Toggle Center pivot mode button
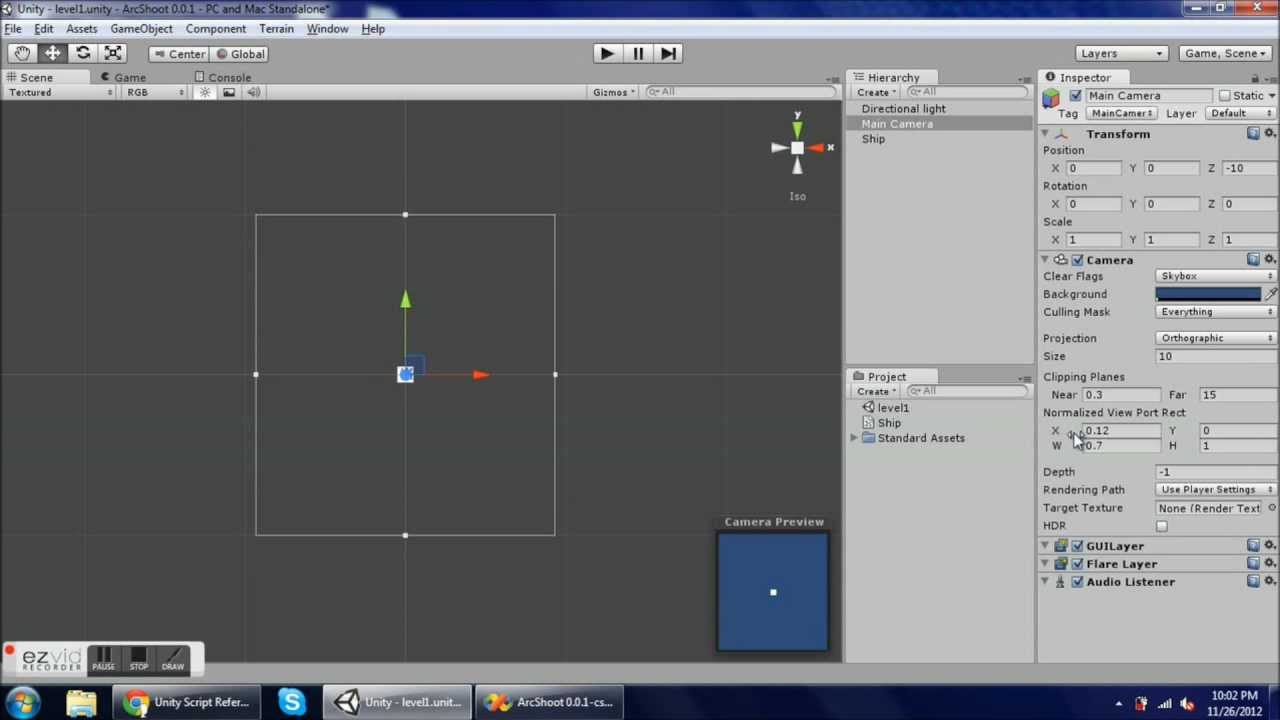 point(179,54)
